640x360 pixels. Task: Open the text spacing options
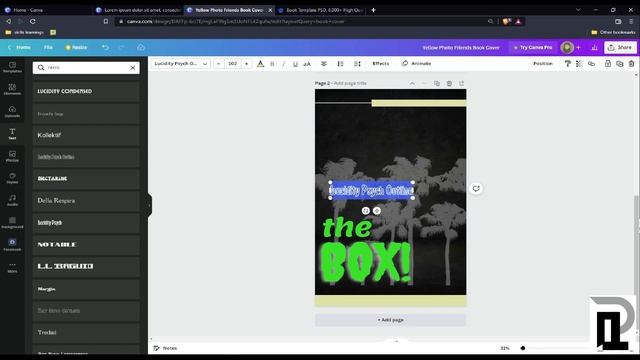[358, 64]
